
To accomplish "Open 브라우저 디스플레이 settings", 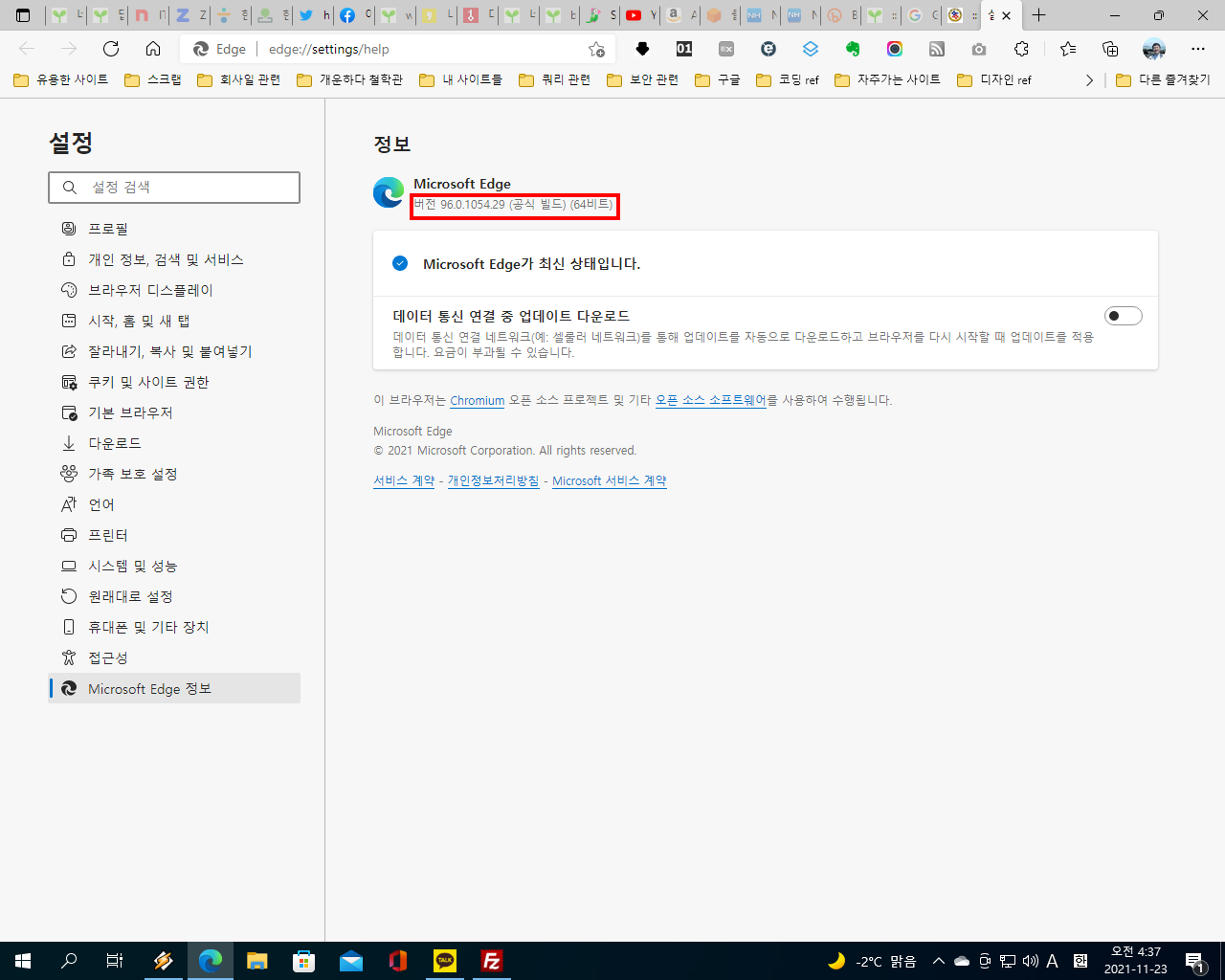I will 174,290.
